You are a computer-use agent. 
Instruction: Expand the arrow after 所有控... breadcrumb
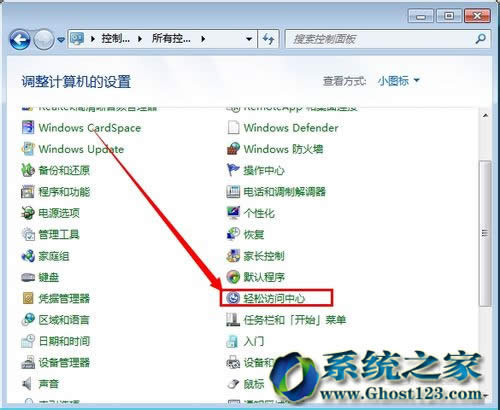click(203, 39)
